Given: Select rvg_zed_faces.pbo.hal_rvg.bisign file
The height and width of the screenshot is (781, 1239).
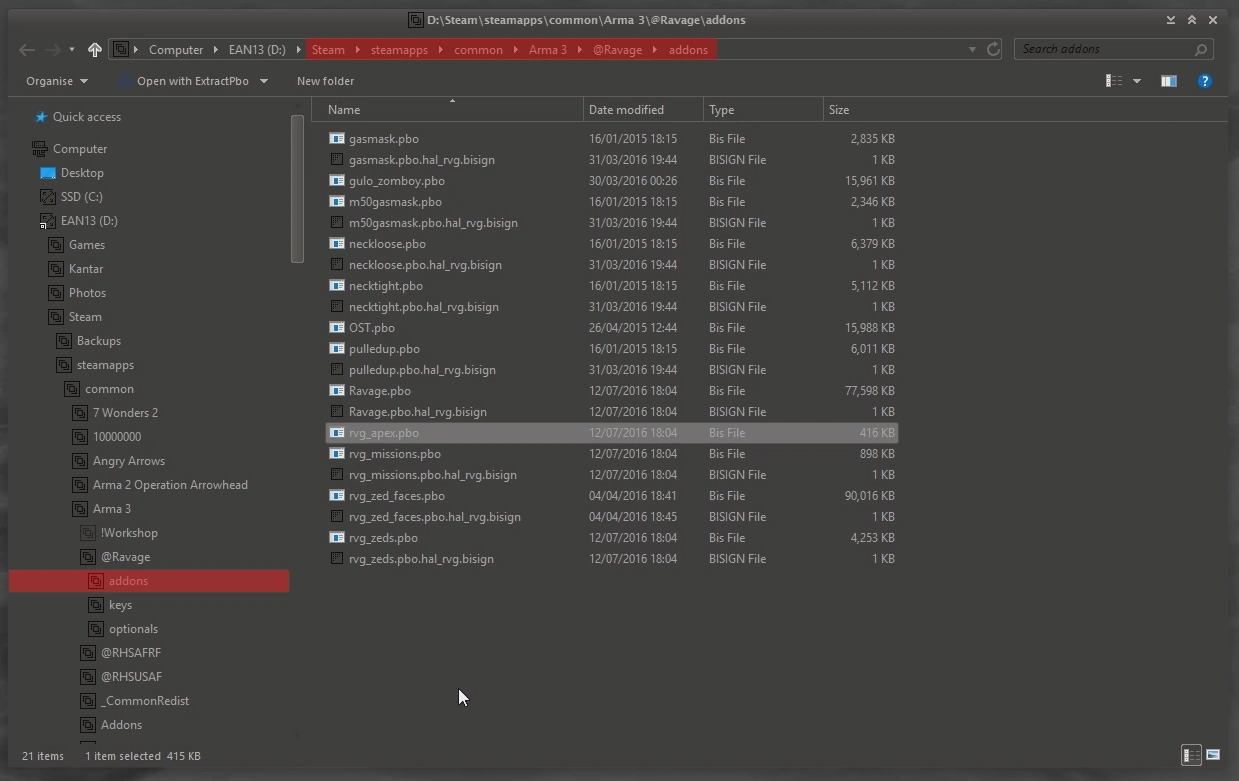Looking at the screenshot, I should (435, 517).
